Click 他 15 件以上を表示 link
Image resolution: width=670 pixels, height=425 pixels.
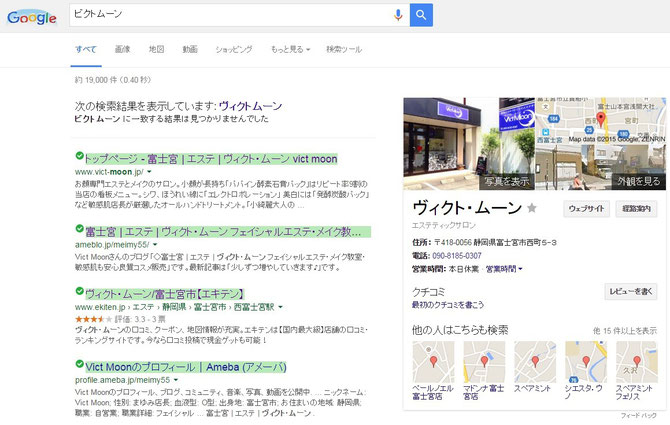(x=625, y=331)
